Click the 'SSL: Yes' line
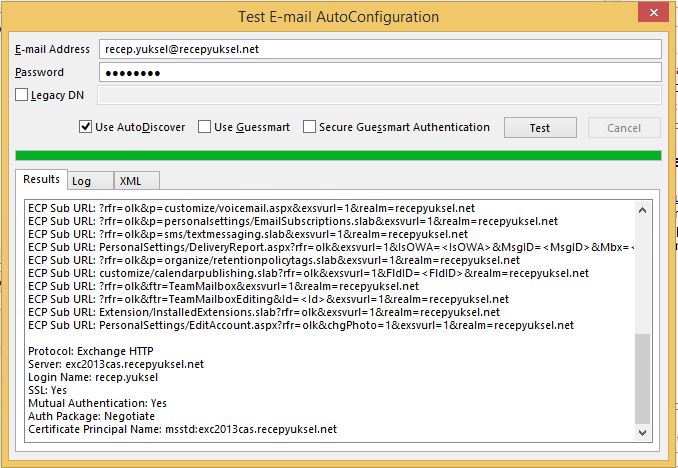This screenshot has height=468, width=678. point(47,390)
